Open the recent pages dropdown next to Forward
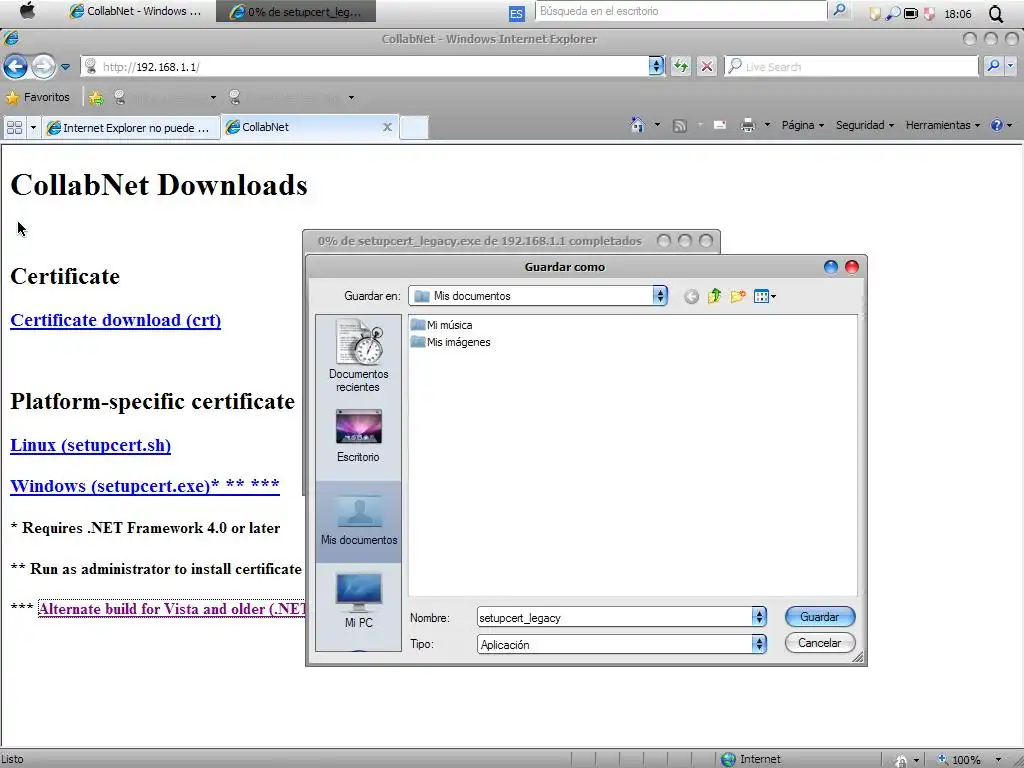 [x=65, y=67]
